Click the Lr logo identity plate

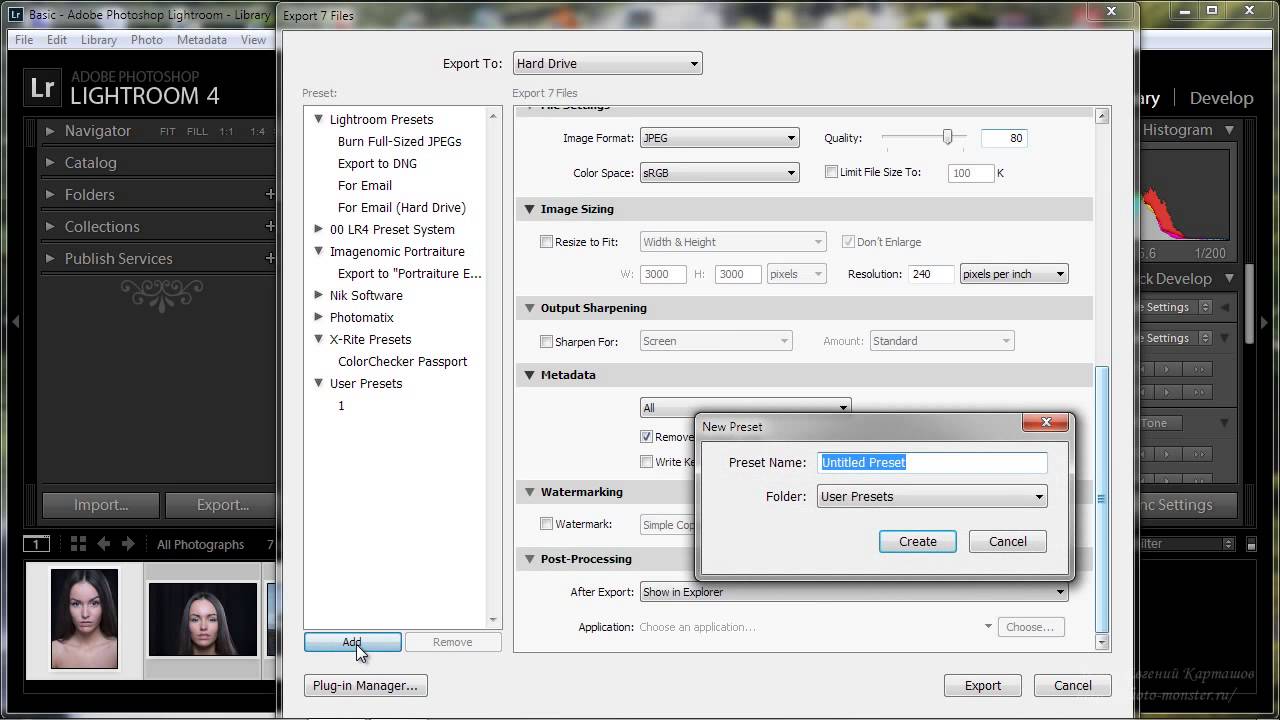(43, 87)
